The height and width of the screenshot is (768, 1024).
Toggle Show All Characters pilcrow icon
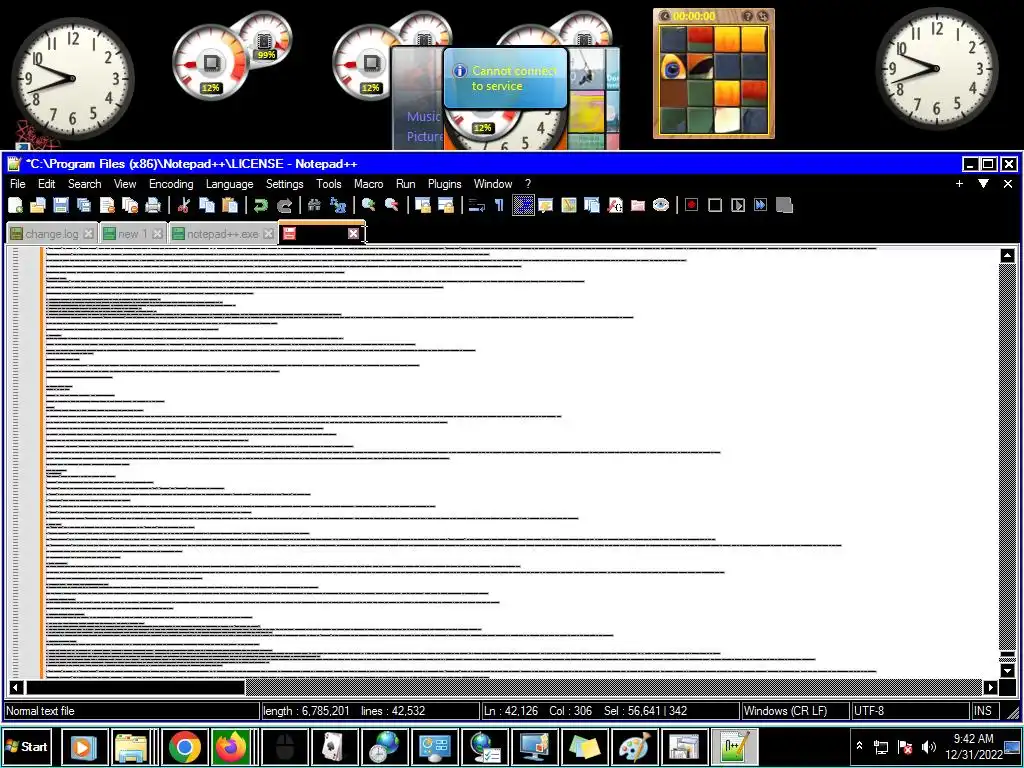tap(500, 206)
